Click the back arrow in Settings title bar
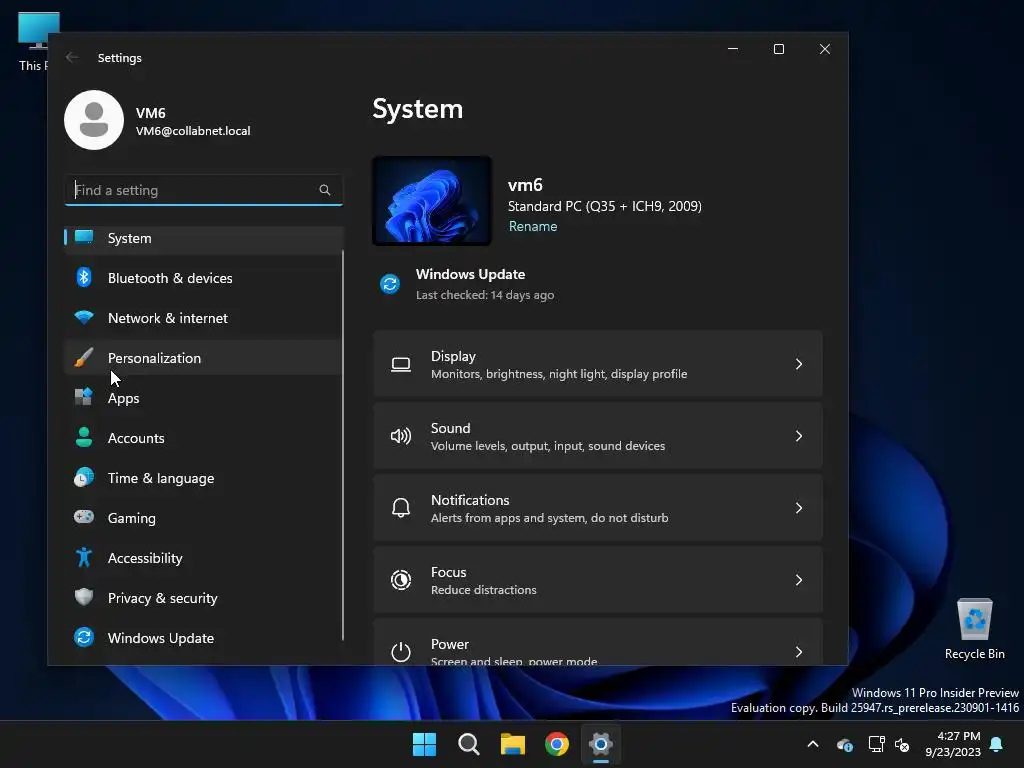 (72, 57)
